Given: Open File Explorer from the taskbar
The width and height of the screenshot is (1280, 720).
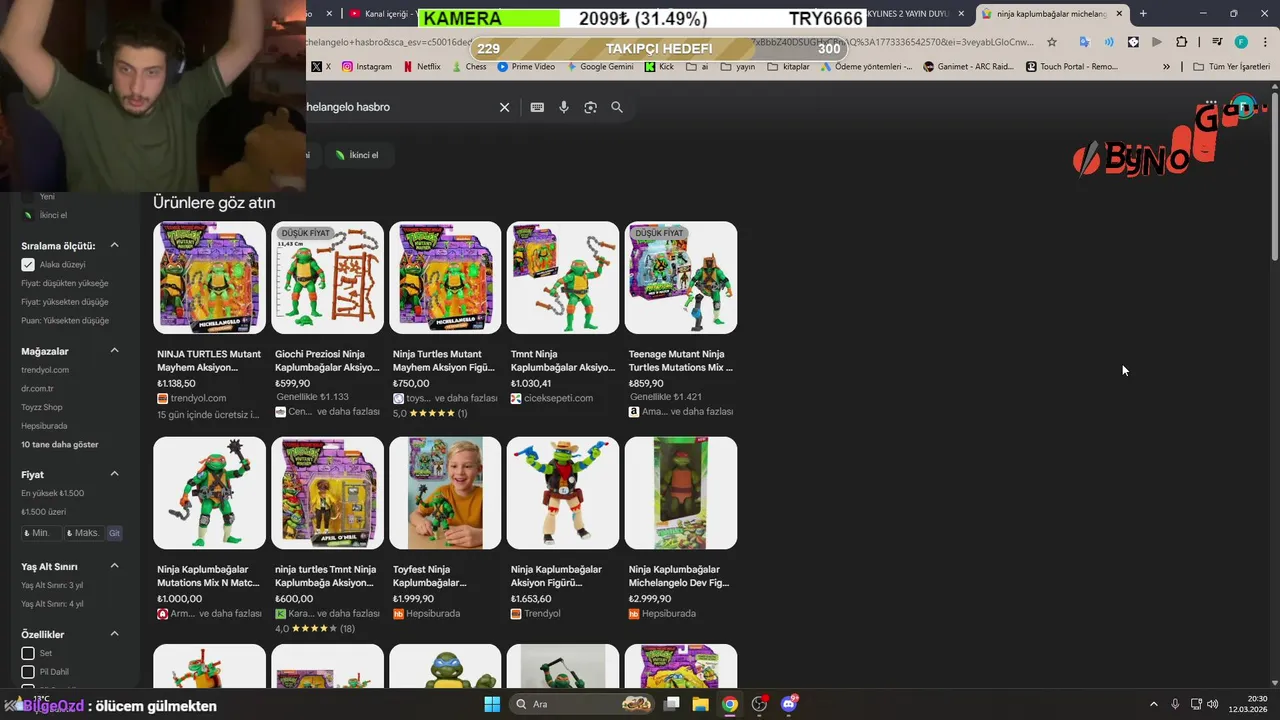Looking at the screenshot, I should point(701,704).
